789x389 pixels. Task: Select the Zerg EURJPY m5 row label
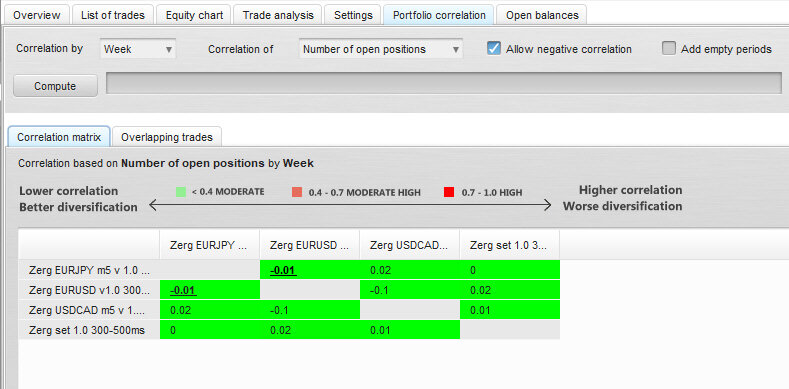[89, 270]
